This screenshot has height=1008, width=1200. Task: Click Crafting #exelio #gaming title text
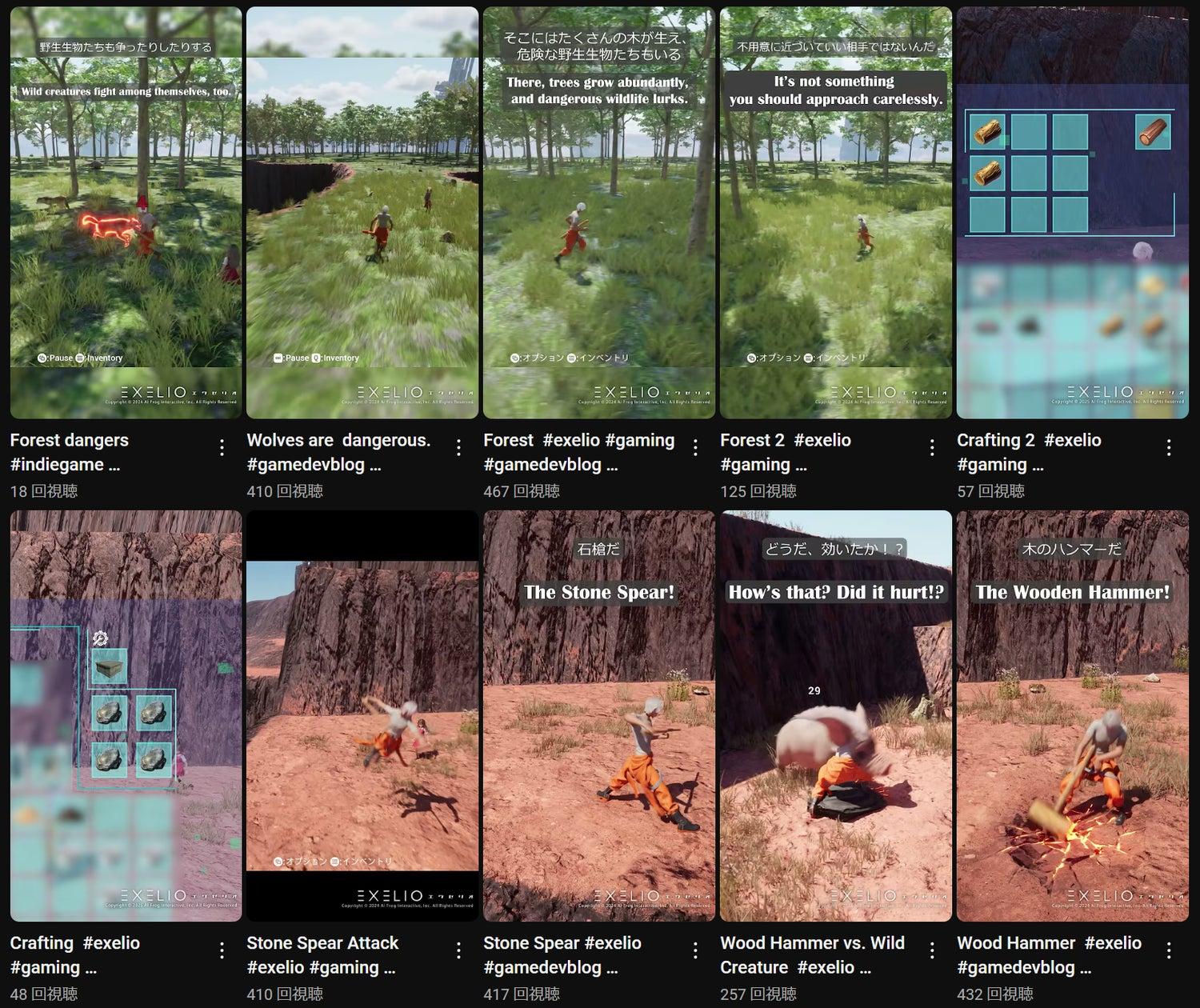[75, 955]
